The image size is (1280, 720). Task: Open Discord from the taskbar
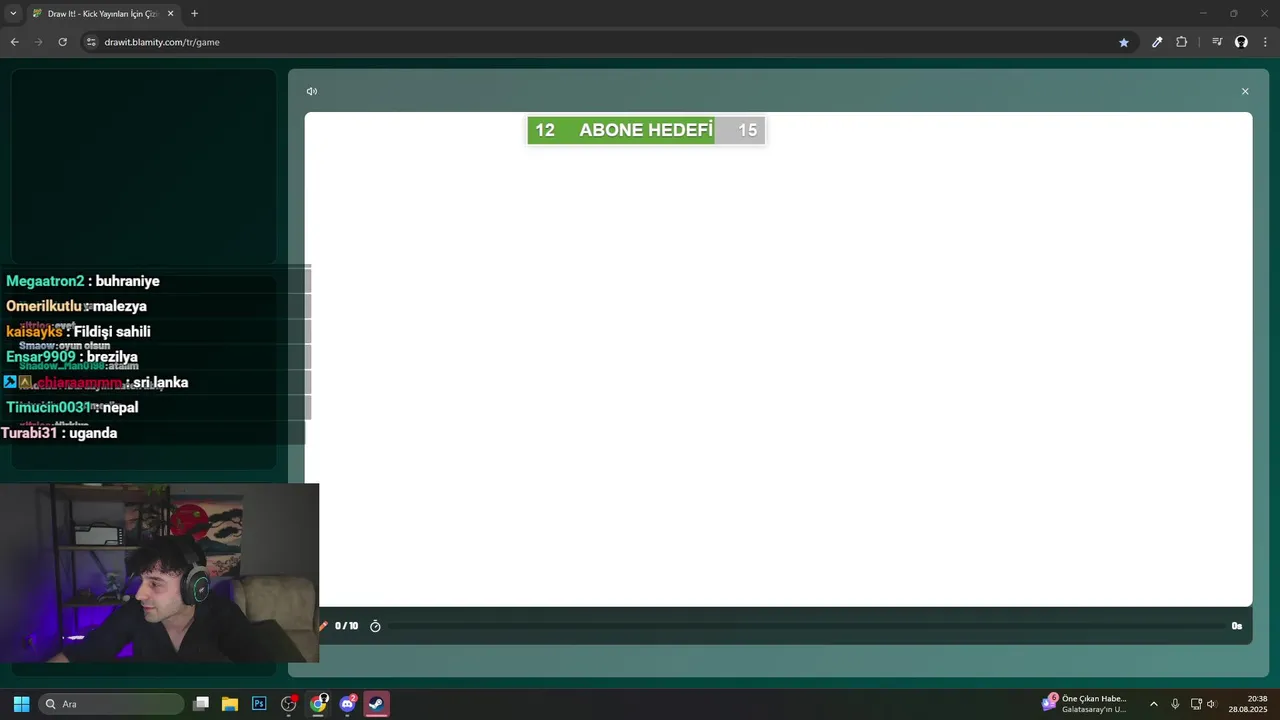click(347, 704)
